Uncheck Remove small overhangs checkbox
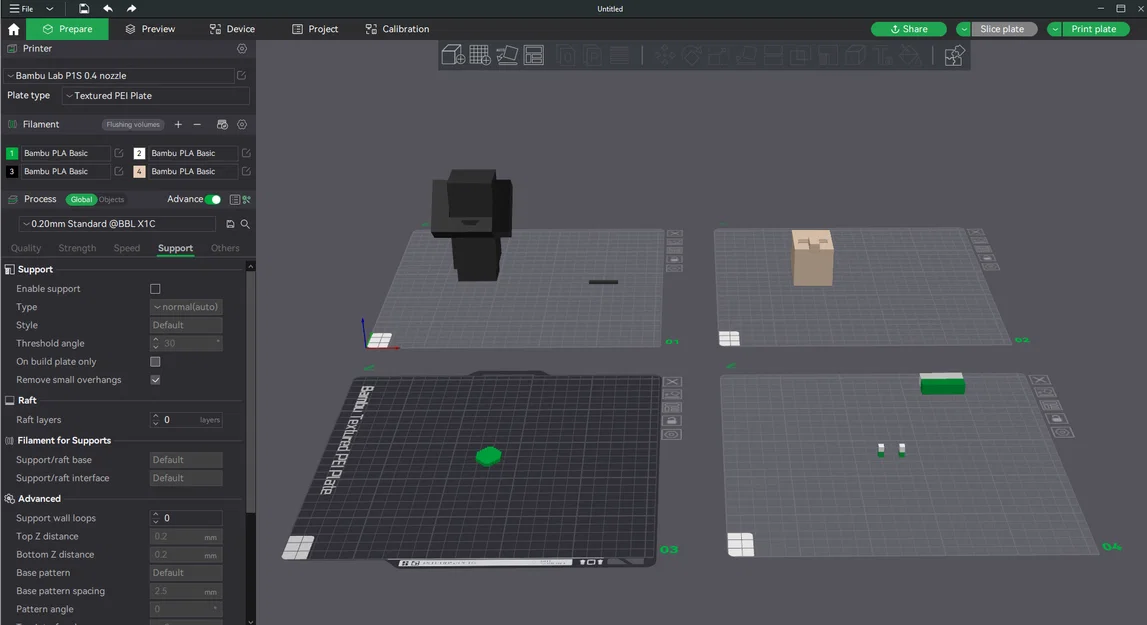 [155, 380]
